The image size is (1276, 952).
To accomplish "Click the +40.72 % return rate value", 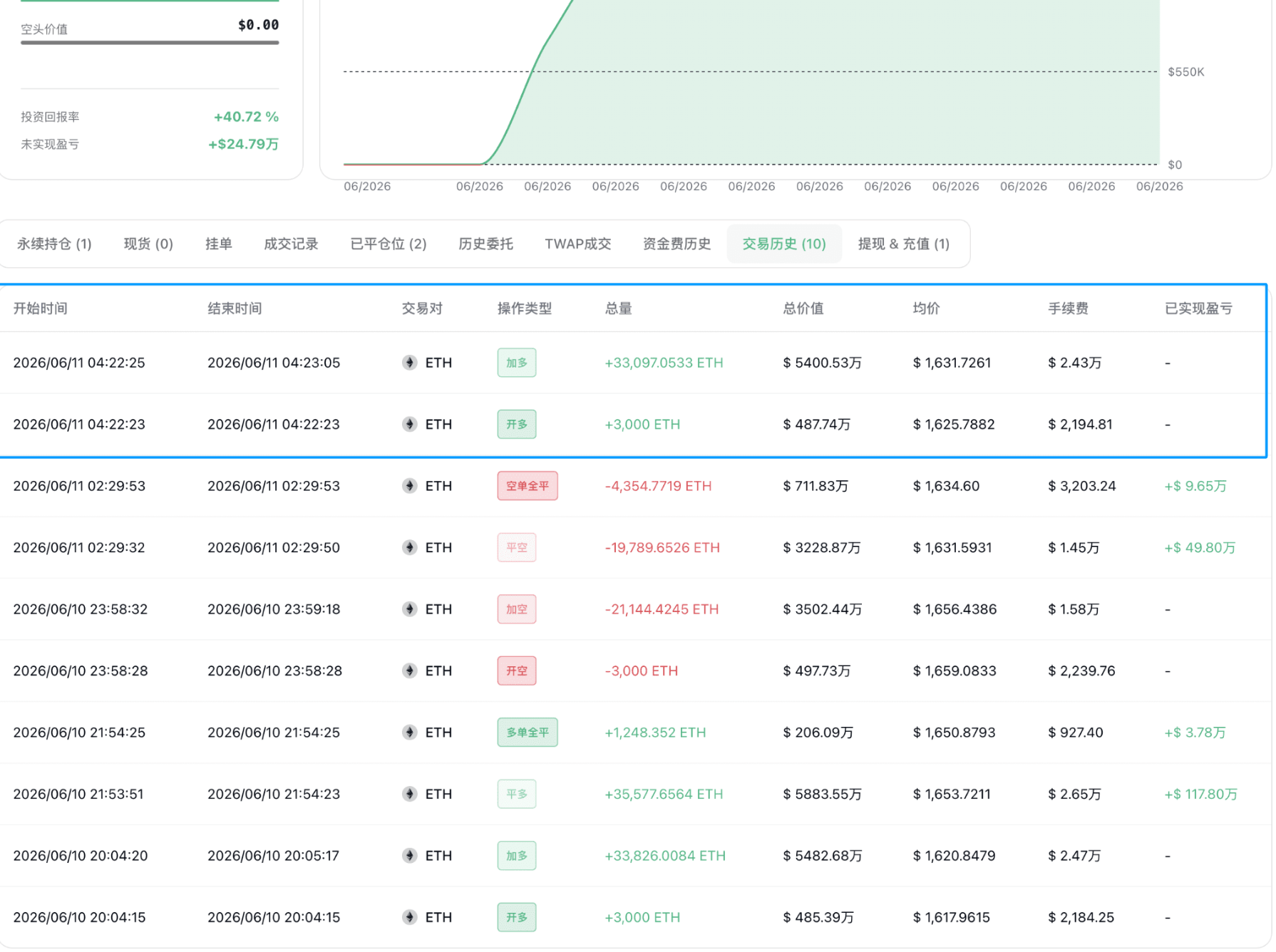I will point(246,117).
